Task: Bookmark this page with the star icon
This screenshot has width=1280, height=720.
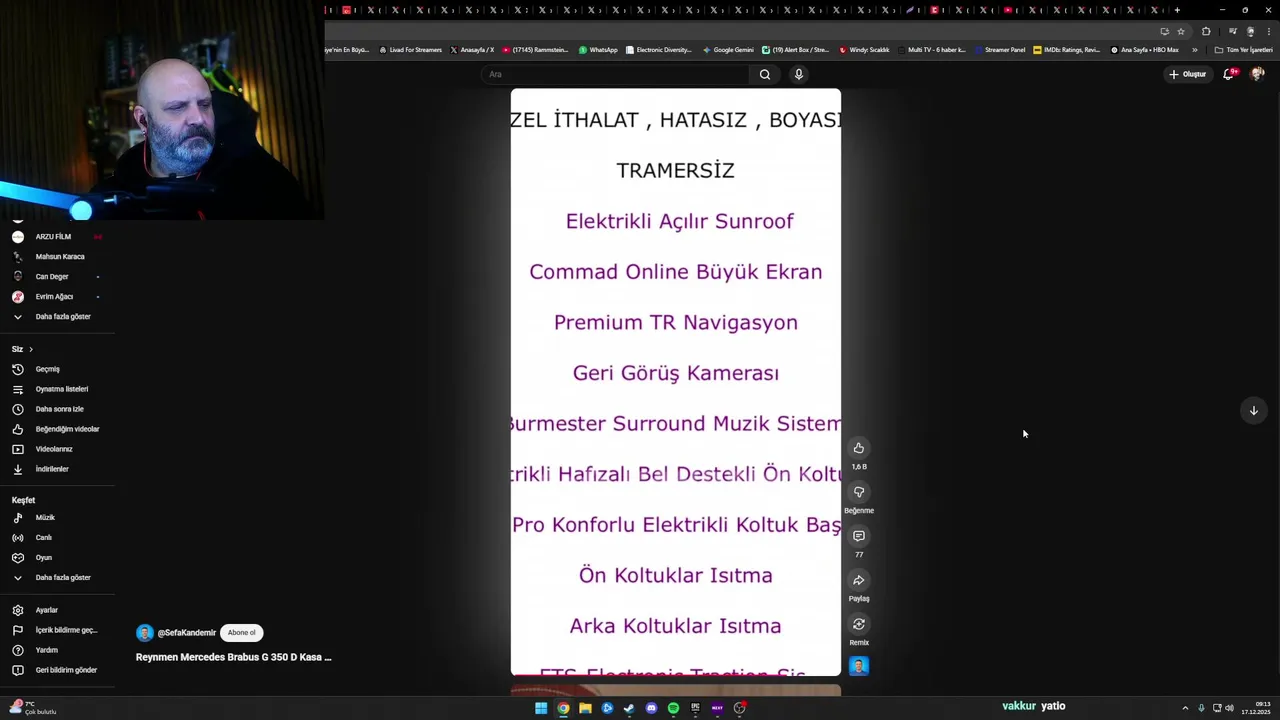Action: coord(1181,31)
